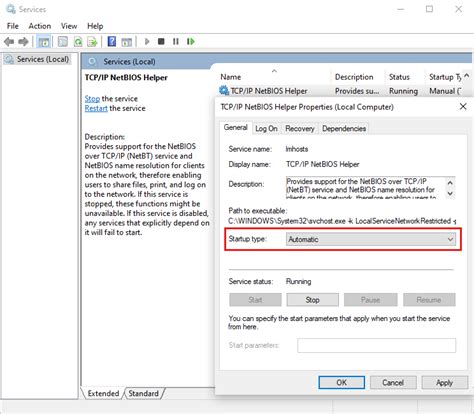The height and width of the screenshot is (414, 474).
Task: Close the TCP/IP NetBIOS Helper Properties dialog
Action: click(x=463, y=107)
